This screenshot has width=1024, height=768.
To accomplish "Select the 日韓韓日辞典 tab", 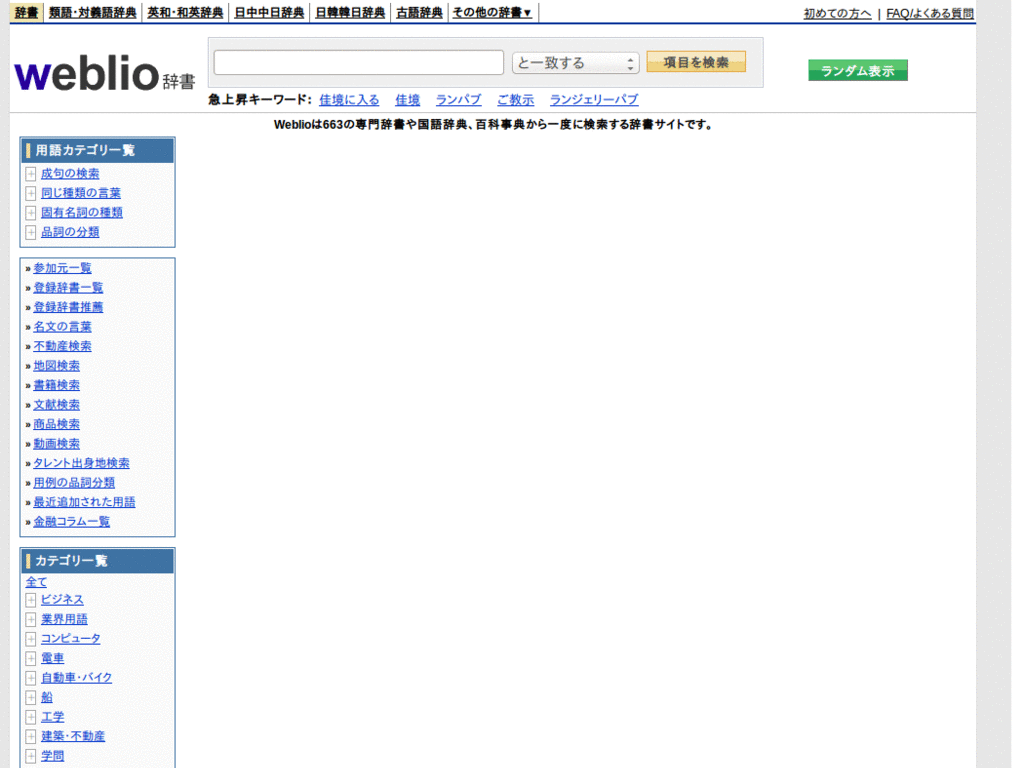I will coord(350,12).
